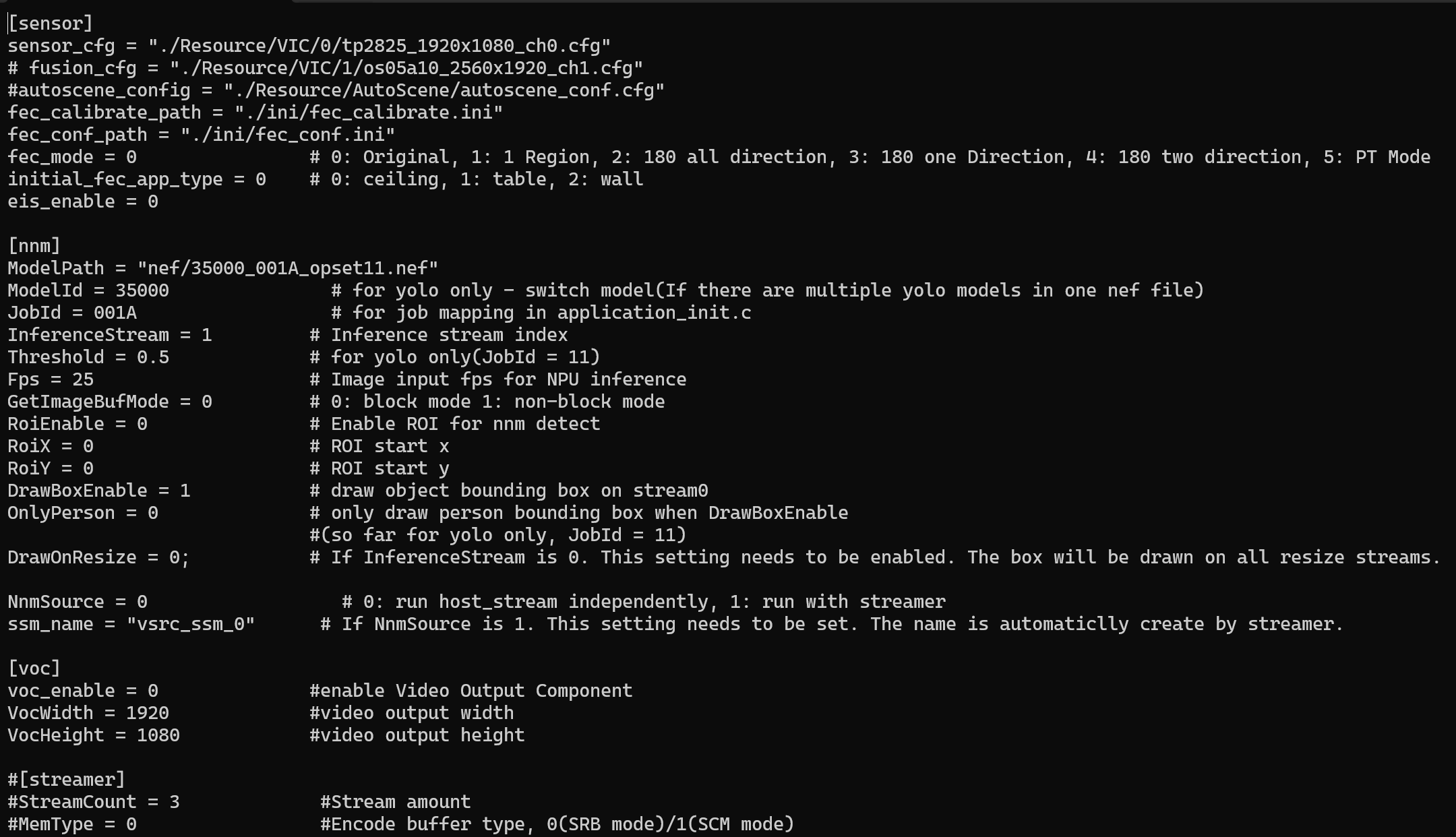The height and width of the screenshot is (837, 1456).
Task: Click the ssm_name string vsrc_ssm_0
Action: pos(190,624)
